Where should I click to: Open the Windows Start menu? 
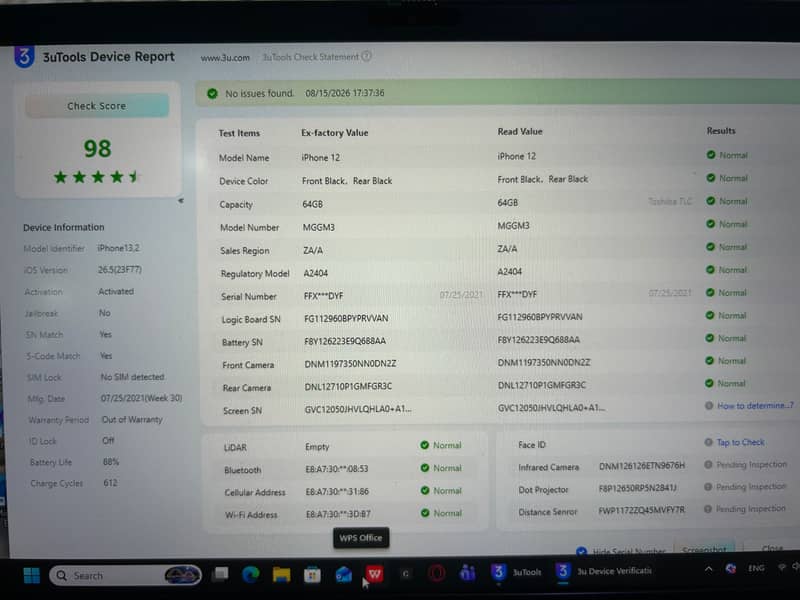coord(32,576)
